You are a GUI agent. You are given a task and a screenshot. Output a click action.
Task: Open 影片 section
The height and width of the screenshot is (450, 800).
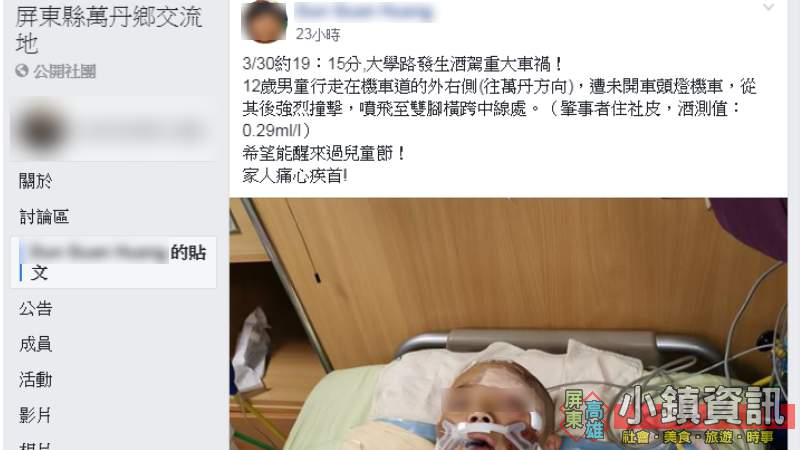tap(35, 415)
